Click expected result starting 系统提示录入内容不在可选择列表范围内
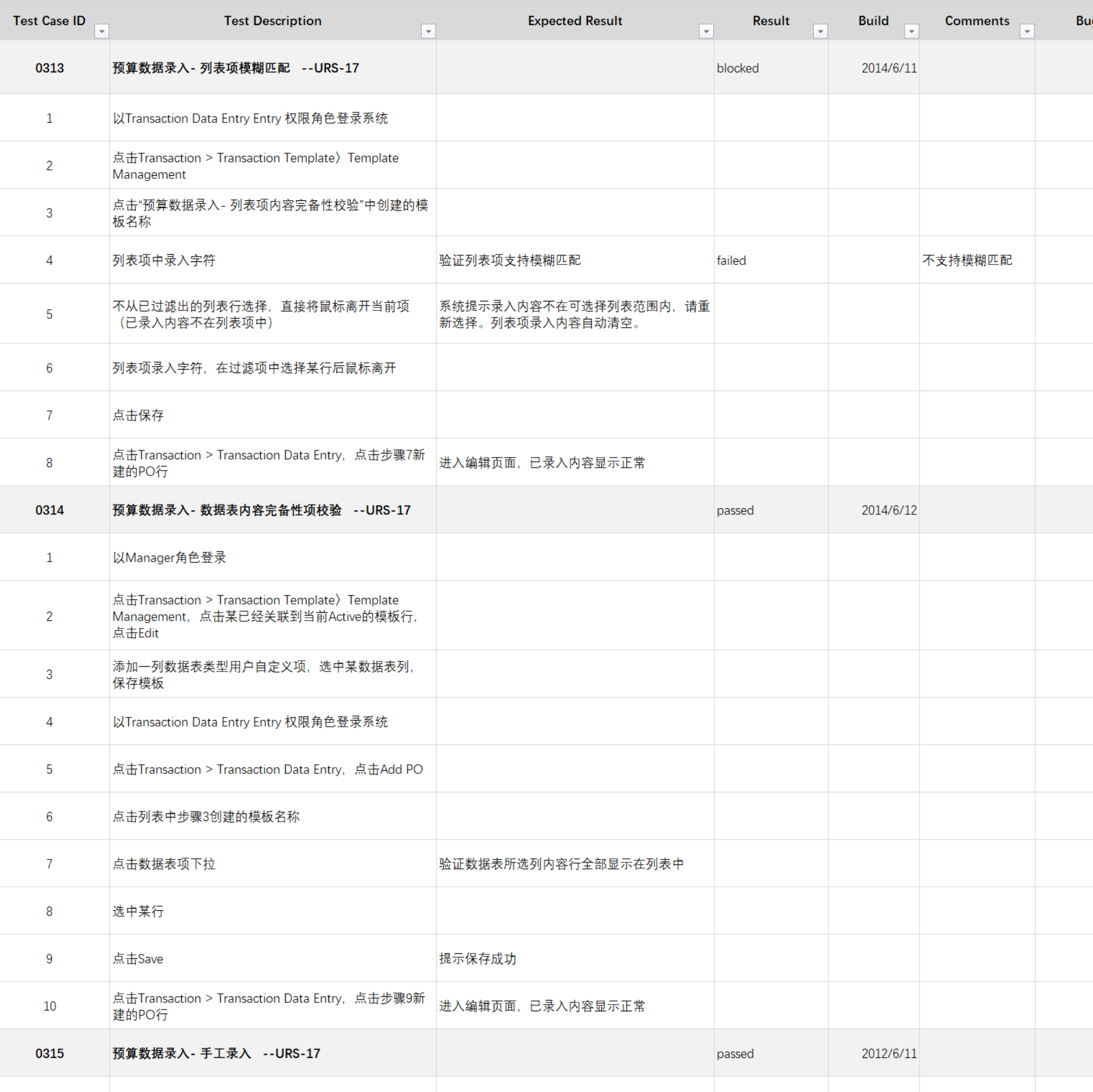 (x=574, y=315)
